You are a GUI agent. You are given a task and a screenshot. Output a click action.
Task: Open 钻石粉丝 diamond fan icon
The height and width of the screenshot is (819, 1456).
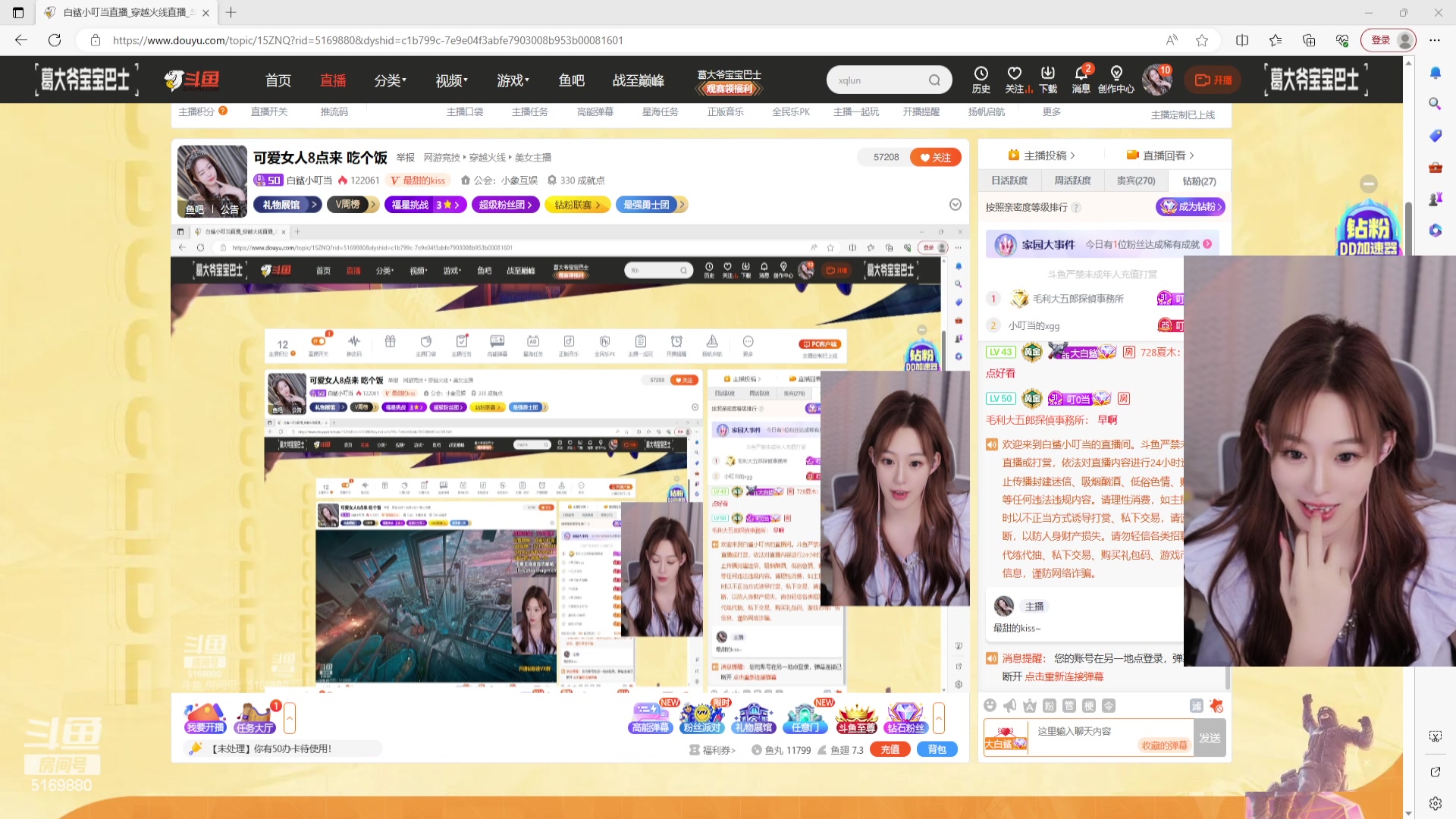905,717
